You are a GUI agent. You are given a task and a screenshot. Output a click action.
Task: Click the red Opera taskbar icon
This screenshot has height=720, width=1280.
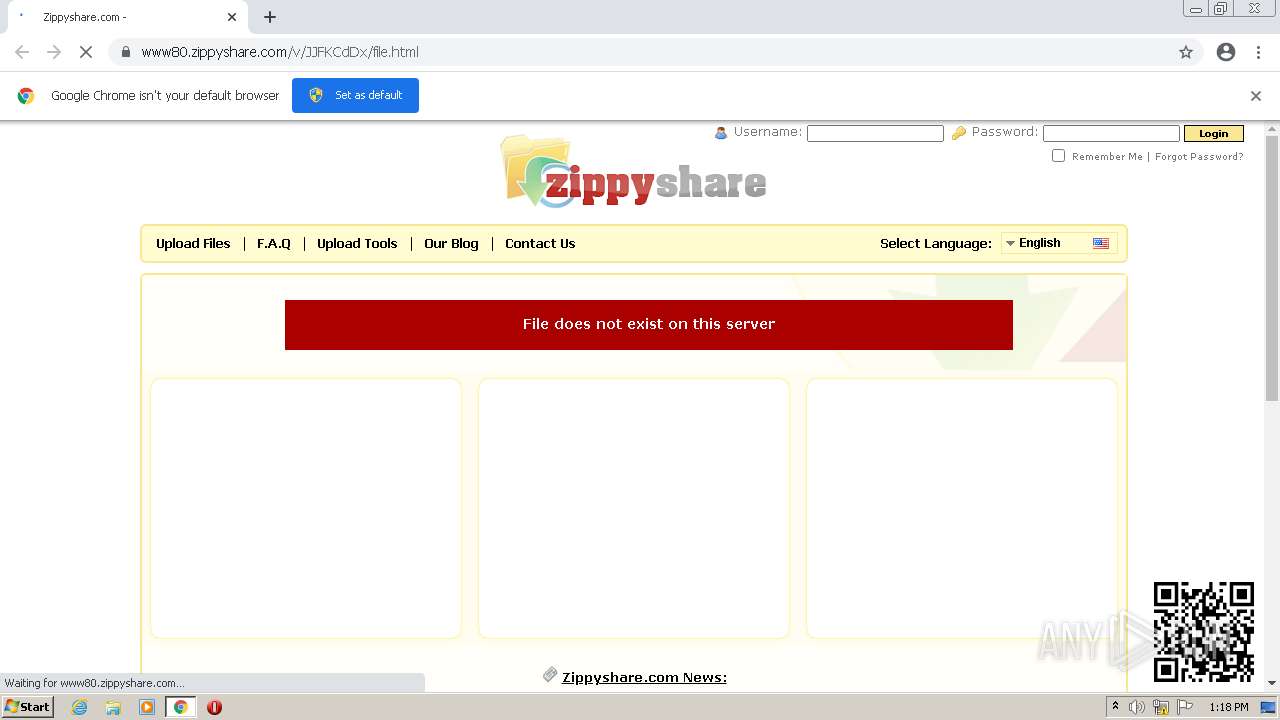pyautogui.click(x=214, y=707)
